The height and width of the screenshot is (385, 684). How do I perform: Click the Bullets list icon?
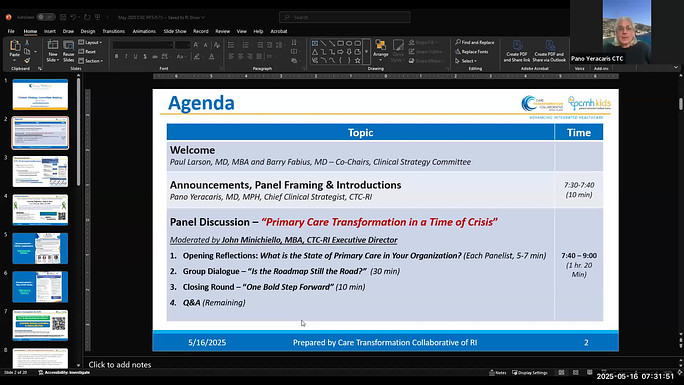231,45
